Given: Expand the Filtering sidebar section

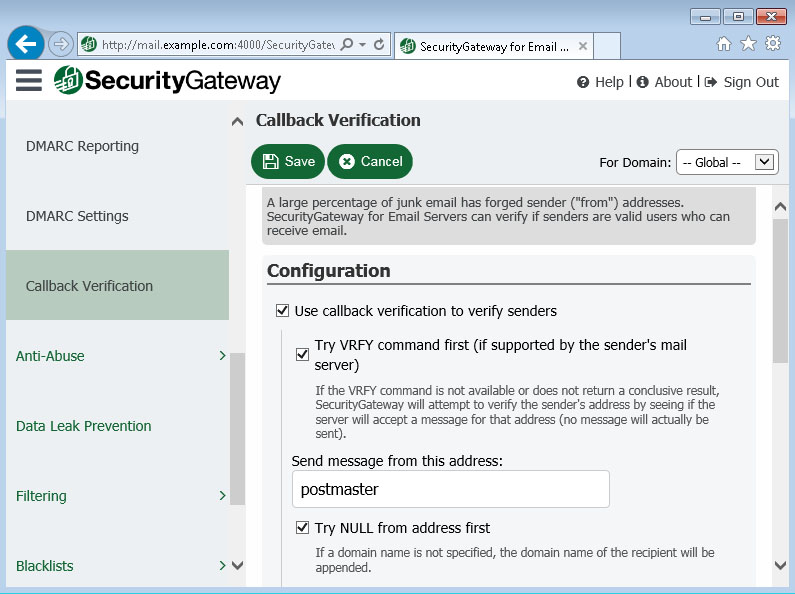Looking at the screenshot, I should (x=121, y=496).
